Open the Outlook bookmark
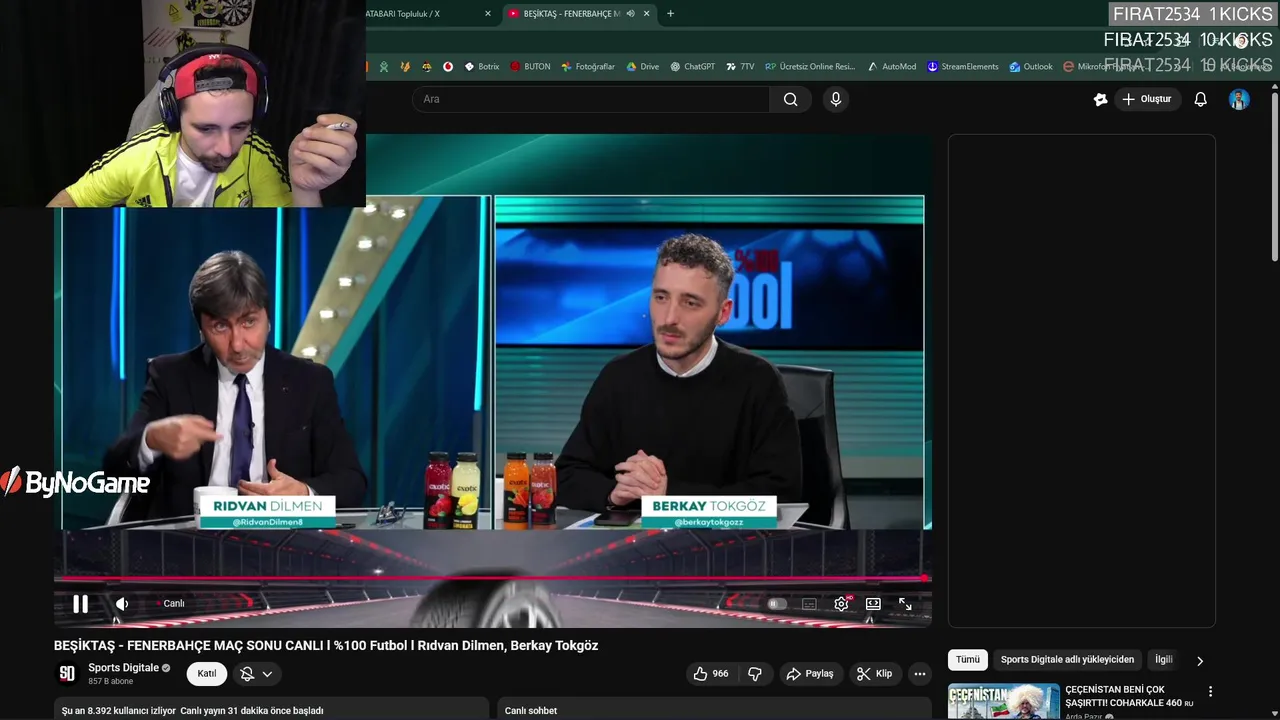Viewport: 1280px width, 720px height. [1030, 67]
